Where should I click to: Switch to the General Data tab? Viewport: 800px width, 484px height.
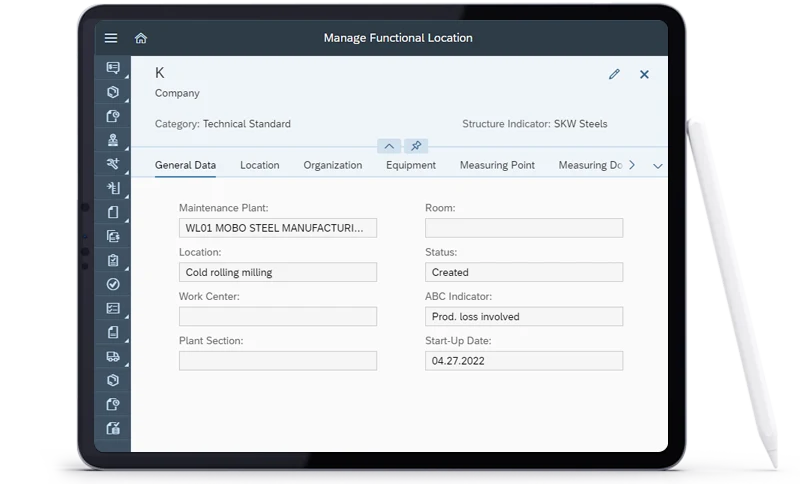[x=185, y=165]
